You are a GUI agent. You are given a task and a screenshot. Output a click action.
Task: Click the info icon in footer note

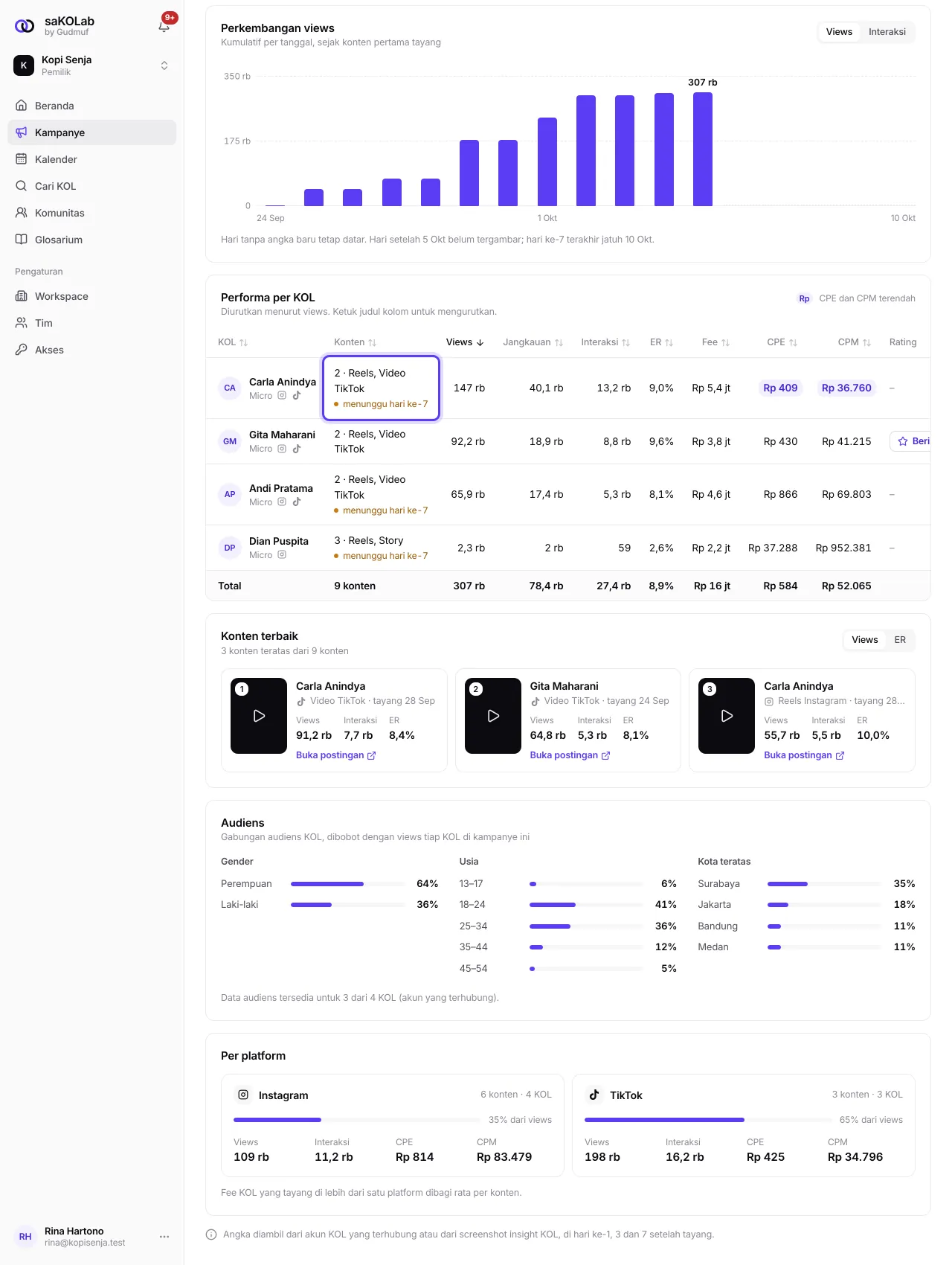[211, 1234]
